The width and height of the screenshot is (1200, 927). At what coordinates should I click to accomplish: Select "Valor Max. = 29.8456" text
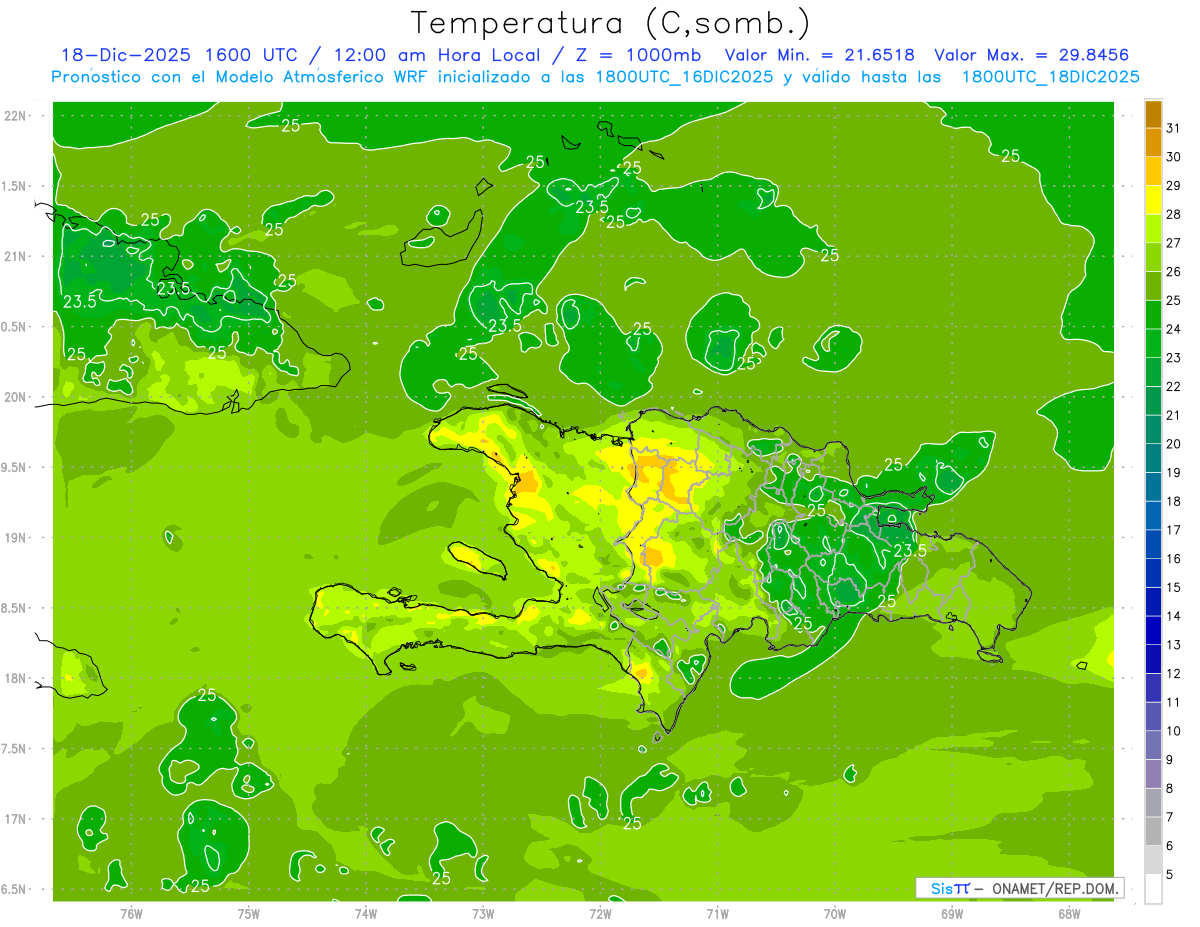click(x=1032, y=55)
